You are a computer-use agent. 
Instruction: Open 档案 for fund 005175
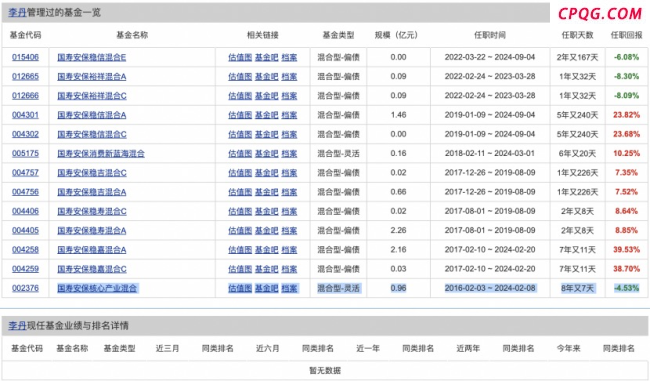coord(289,153)
